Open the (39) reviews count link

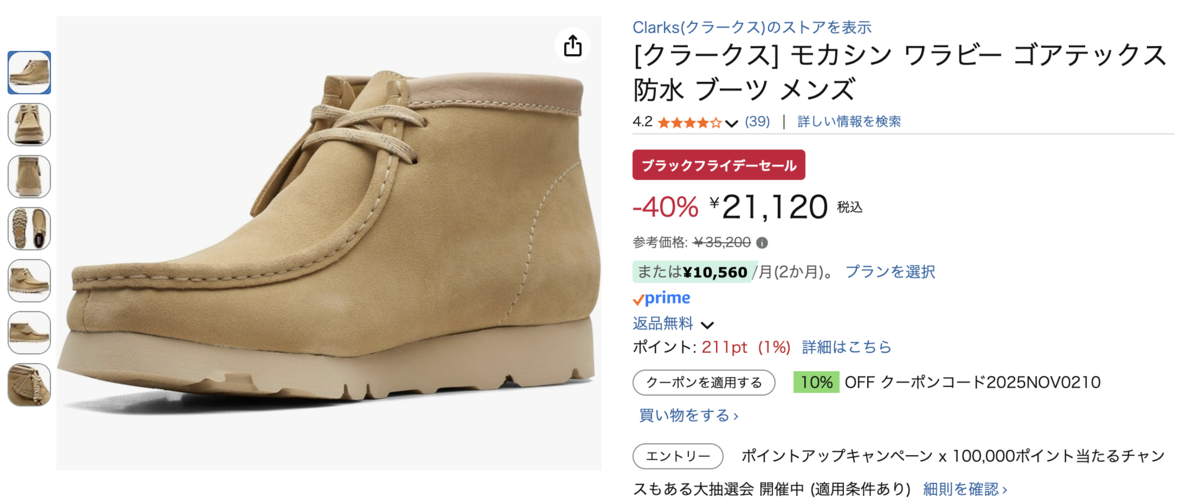tap(757, 122)
